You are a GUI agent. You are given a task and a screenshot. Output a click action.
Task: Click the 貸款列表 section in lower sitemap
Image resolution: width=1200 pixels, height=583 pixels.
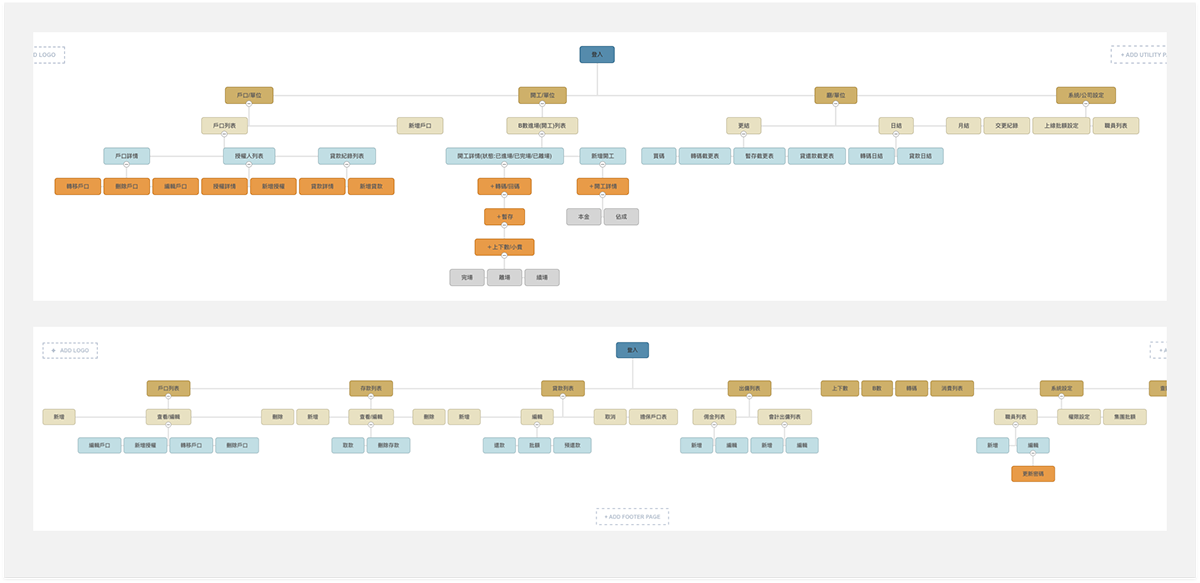(562, 388)
